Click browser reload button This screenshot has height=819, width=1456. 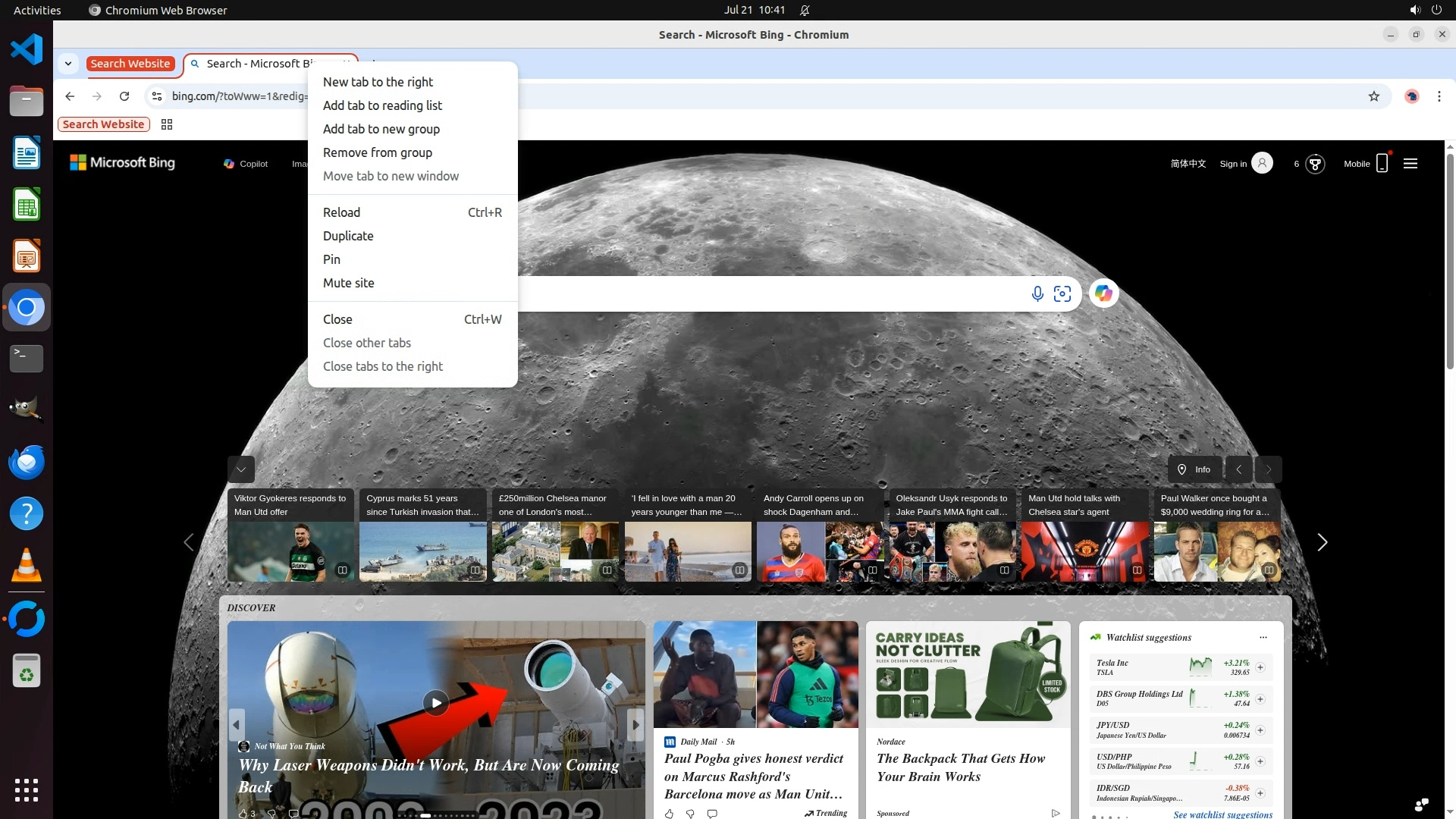click(124, 96)
